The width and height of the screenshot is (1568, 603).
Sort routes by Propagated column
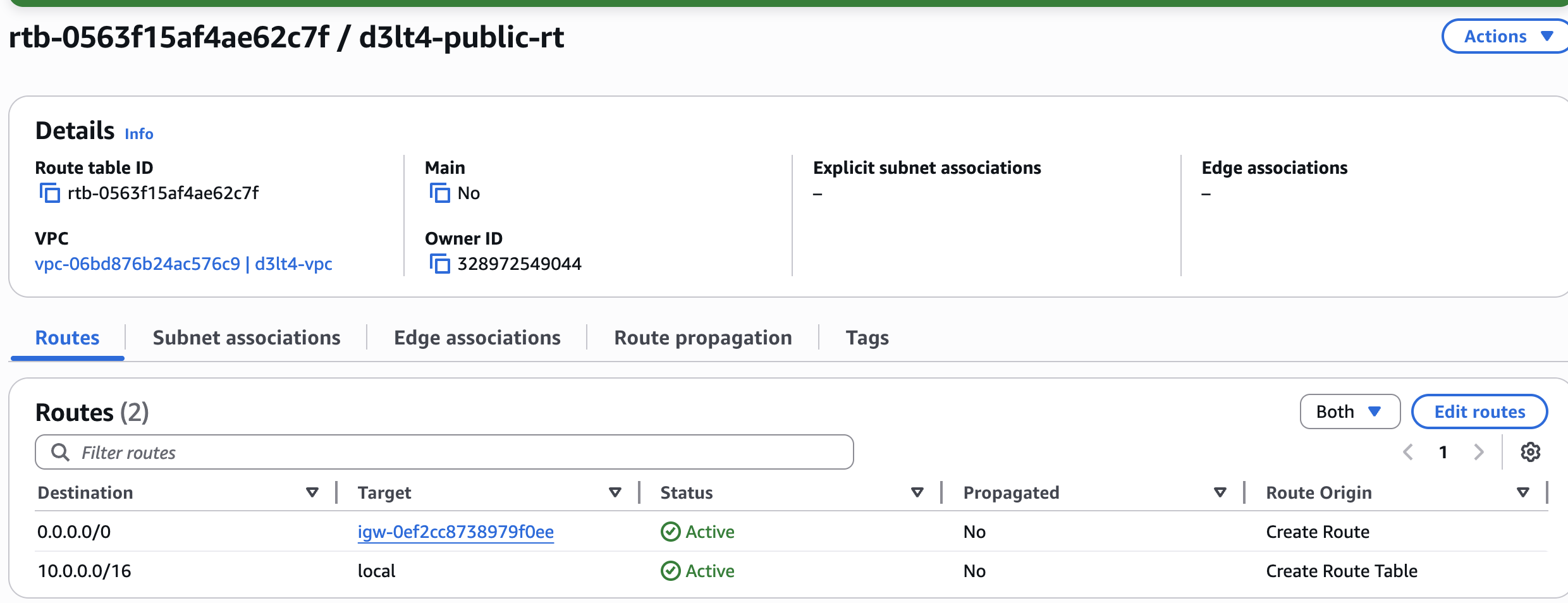point(1220,492)
